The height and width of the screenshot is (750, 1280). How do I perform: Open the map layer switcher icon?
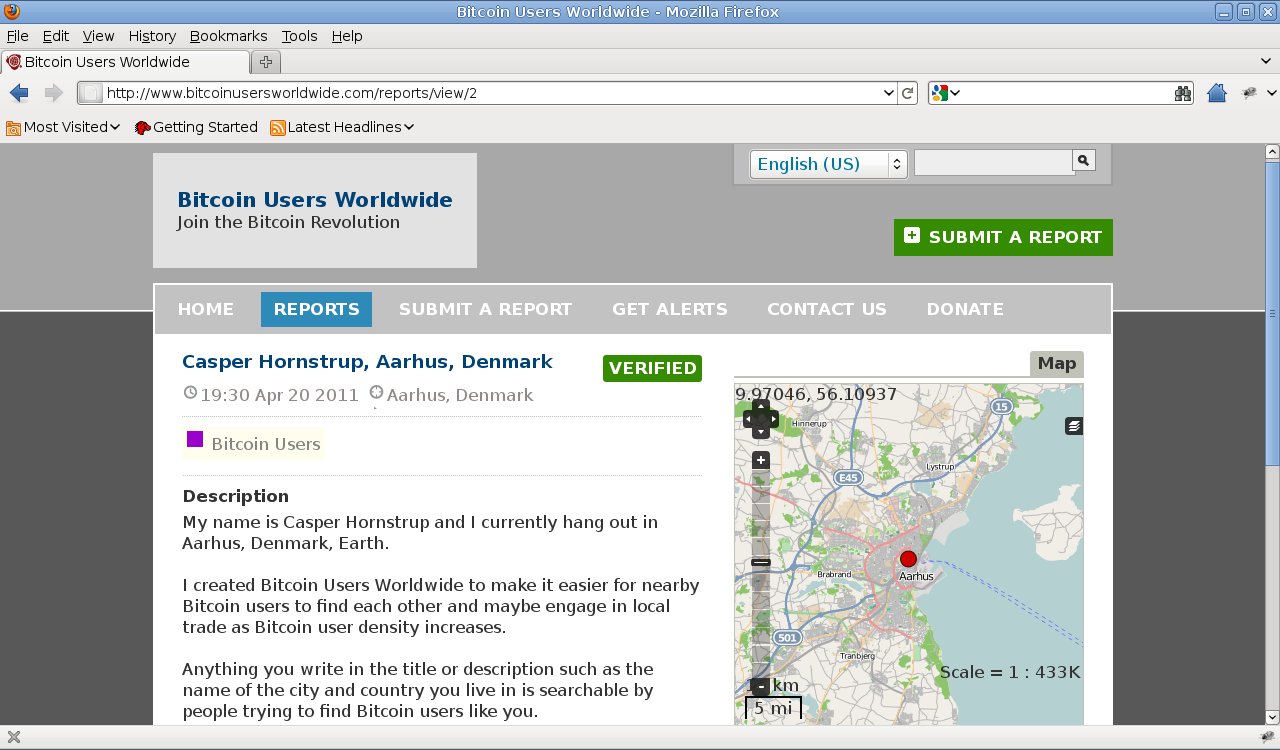coord(1074,426)
